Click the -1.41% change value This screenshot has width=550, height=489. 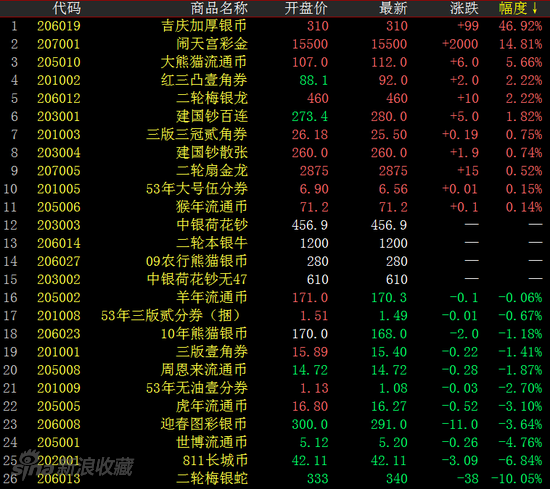coord(521,352)
